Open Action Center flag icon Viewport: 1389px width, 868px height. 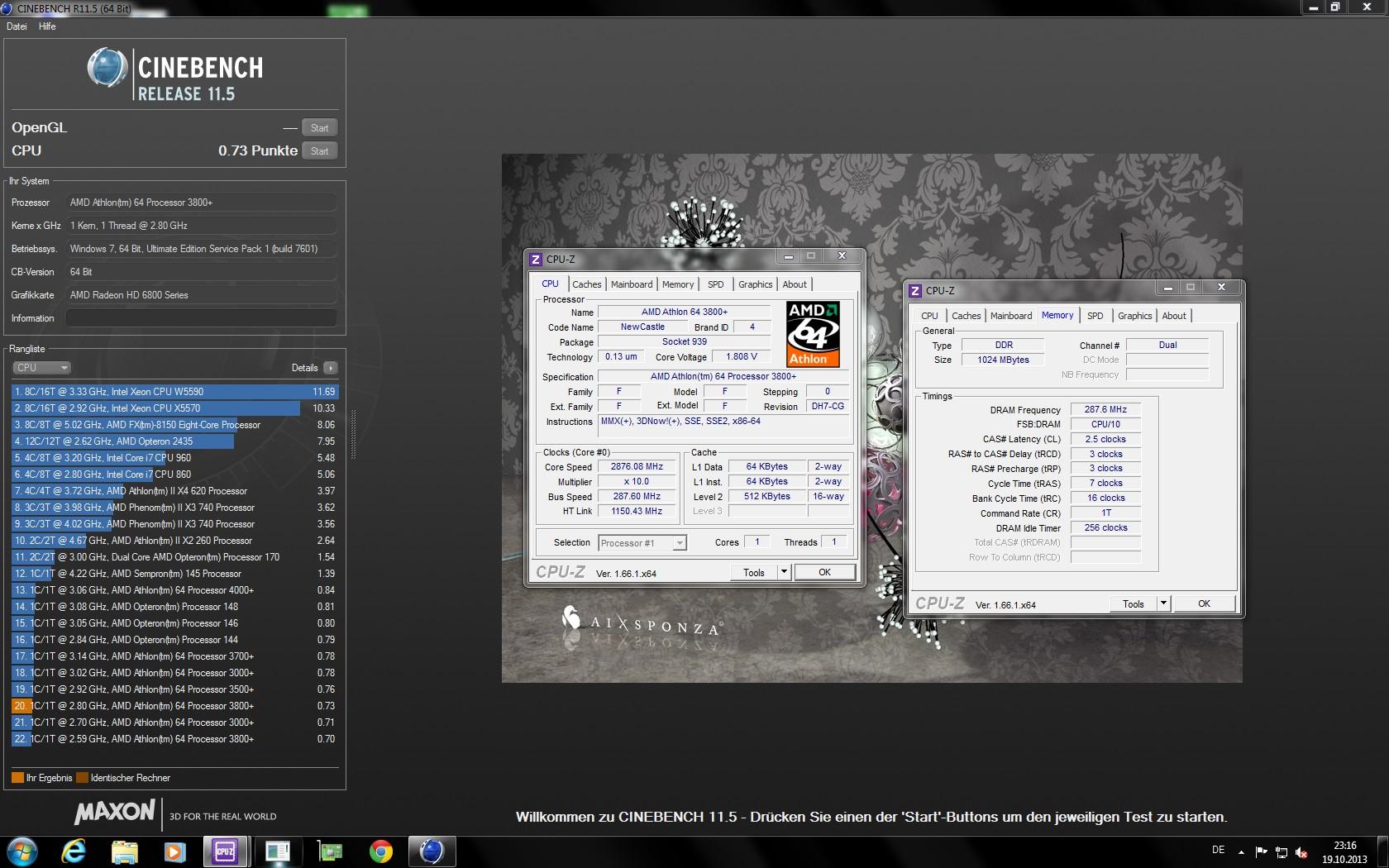pyautogui.click(x=1261, y=851)
